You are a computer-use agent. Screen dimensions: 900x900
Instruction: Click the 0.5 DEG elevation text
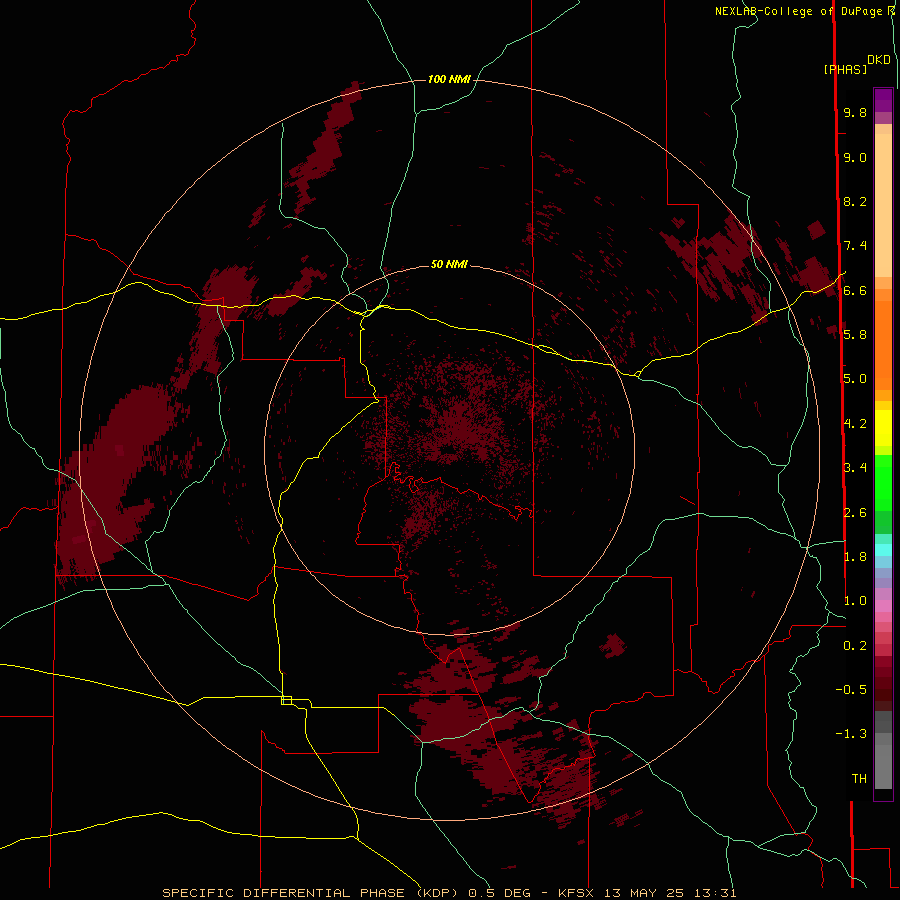[x=499, y=893]
